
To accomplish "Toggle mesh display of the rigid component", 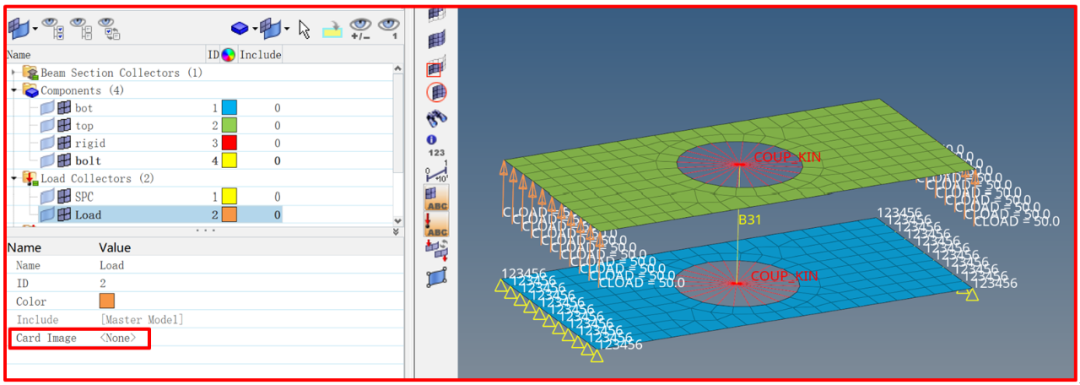I will [64, 143].
